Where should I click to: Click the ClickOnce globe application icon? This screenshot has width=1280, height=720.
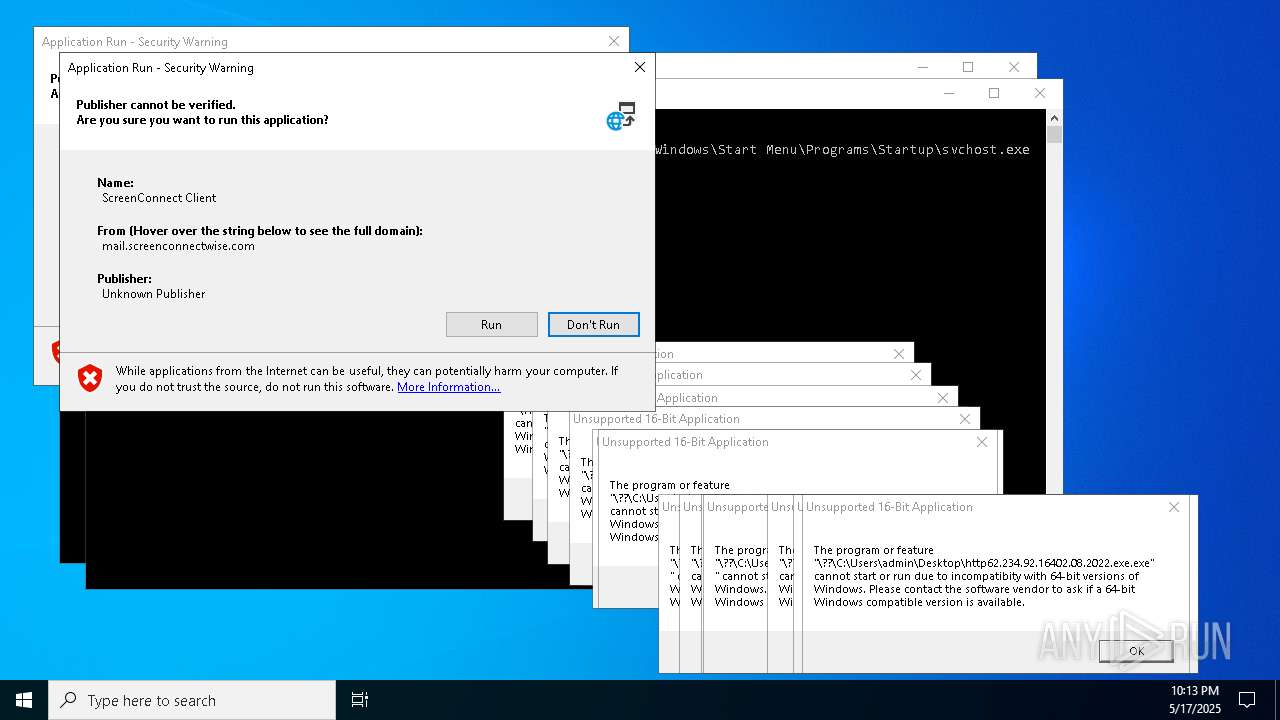tap(621, 116)
